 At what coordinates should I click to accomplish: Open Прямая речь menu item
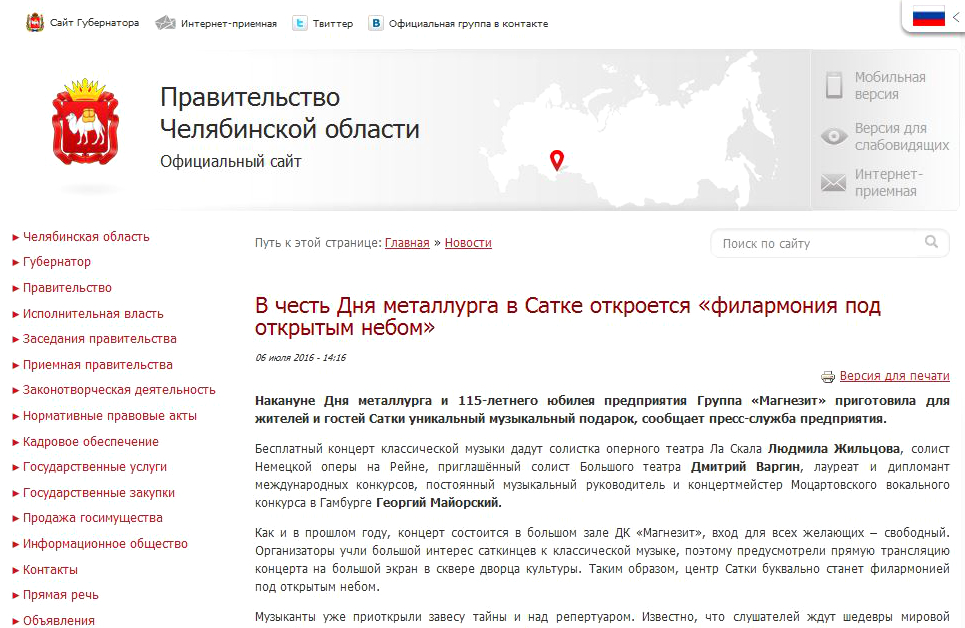[60, 595]
